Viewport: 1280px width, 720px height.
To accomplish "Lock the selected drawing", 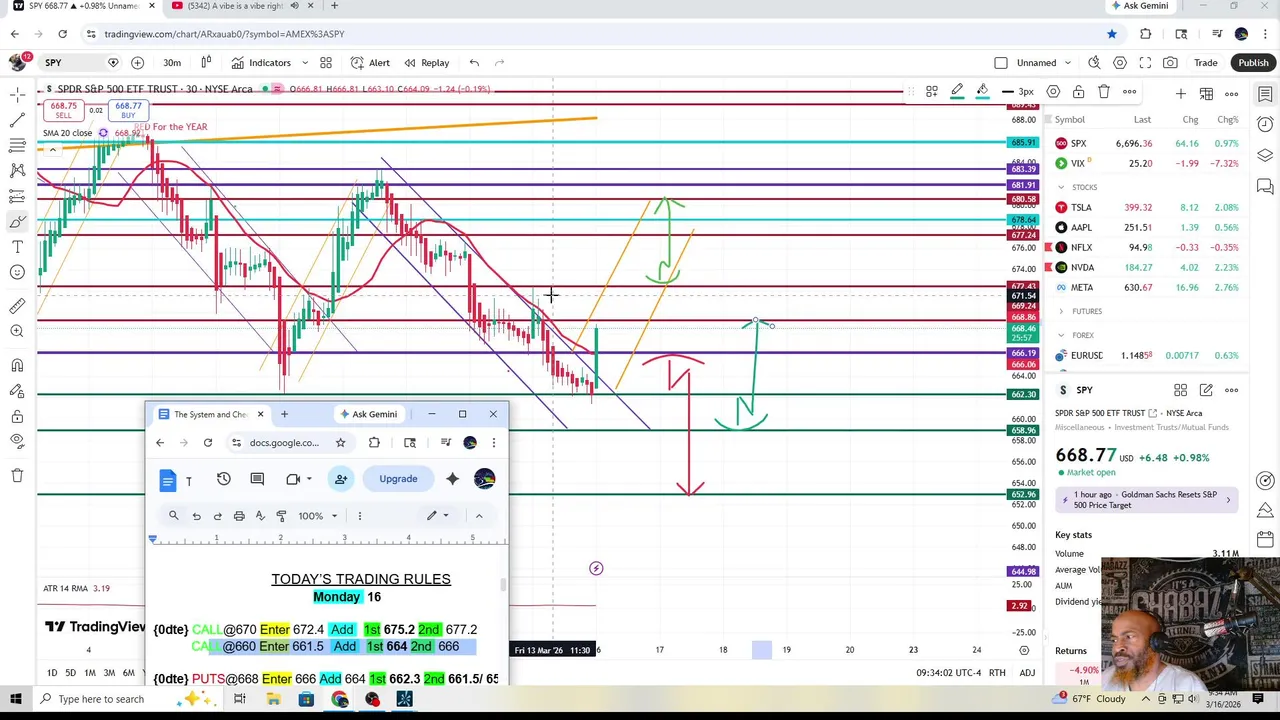I will coord(1078,92).
